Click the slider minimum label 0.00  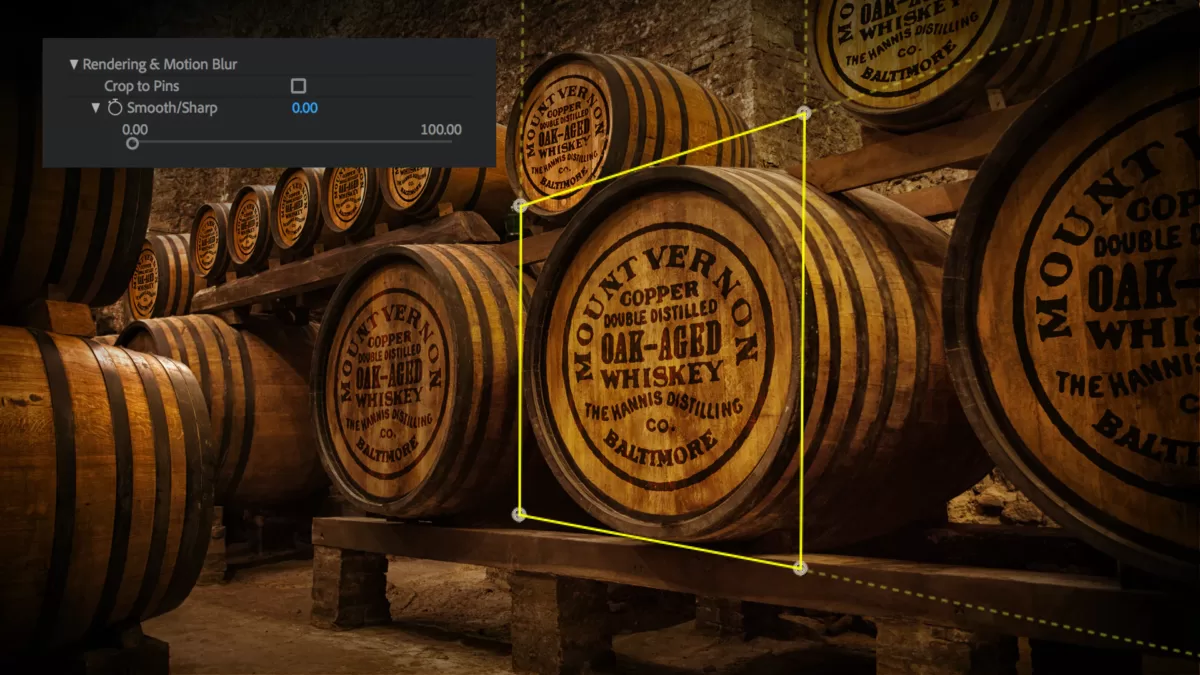click(135, 130)
